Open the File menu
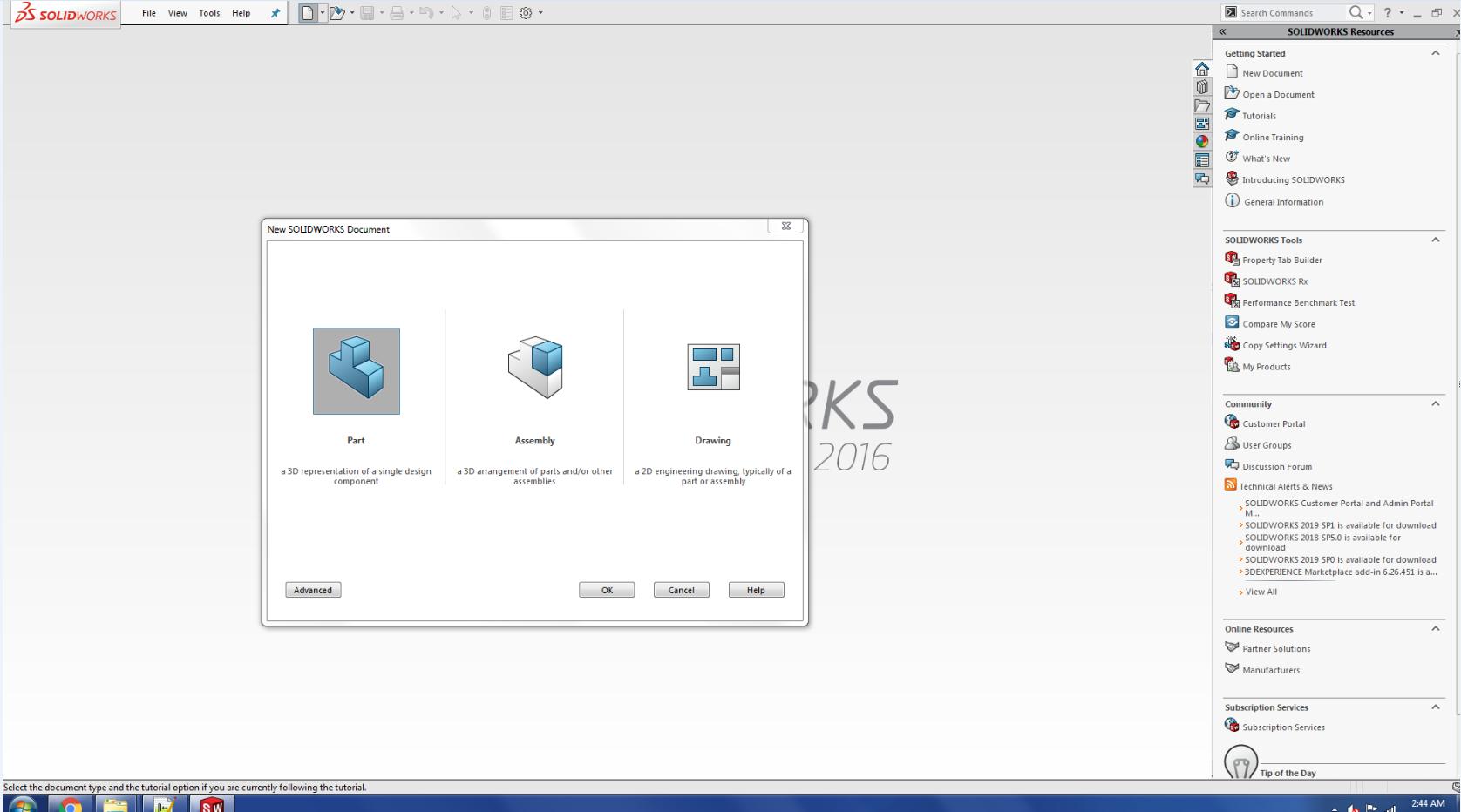 click(149, 13)
